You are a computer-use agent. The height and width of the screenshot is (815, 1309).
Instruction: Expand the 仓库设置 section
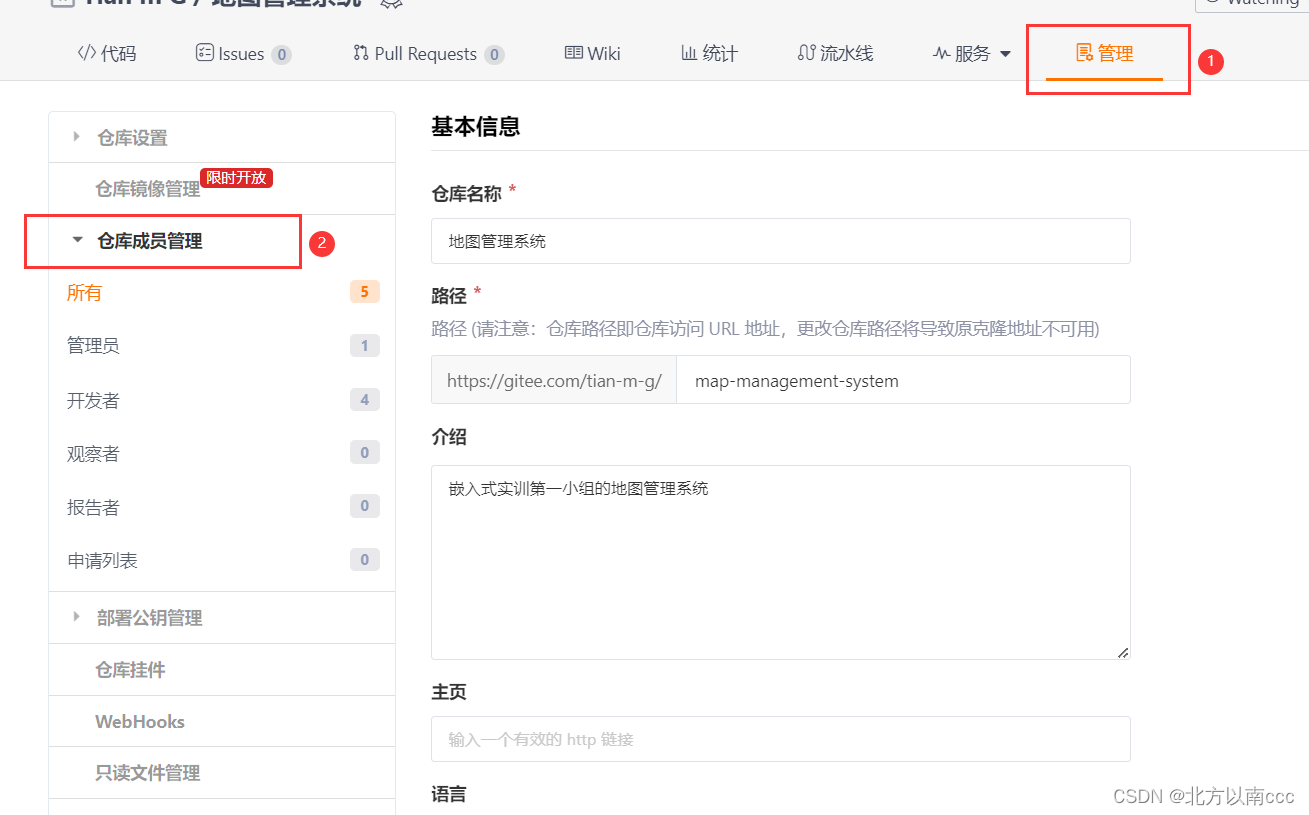pos(222,138)
